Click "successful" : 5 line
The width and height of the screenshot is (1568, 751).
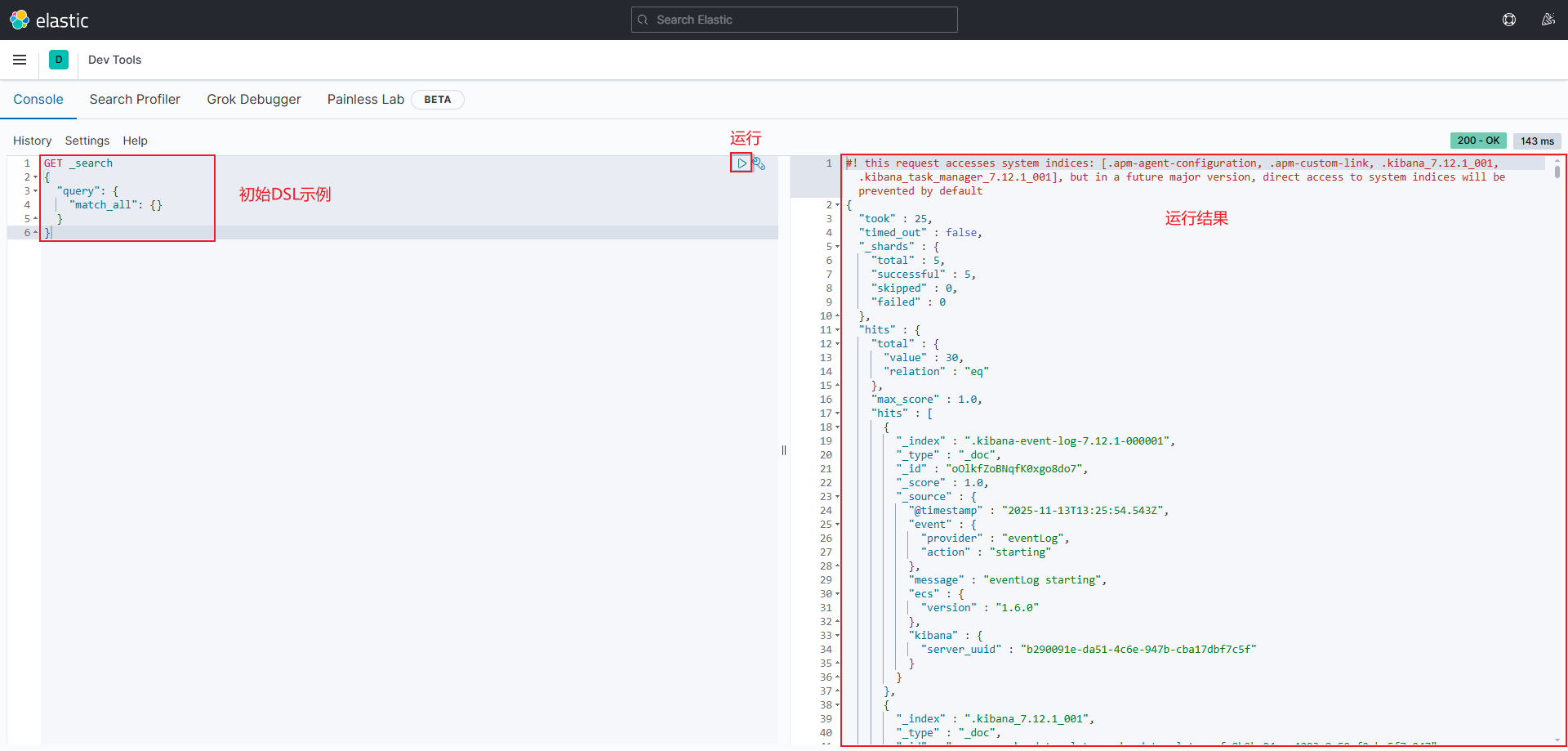924,275
